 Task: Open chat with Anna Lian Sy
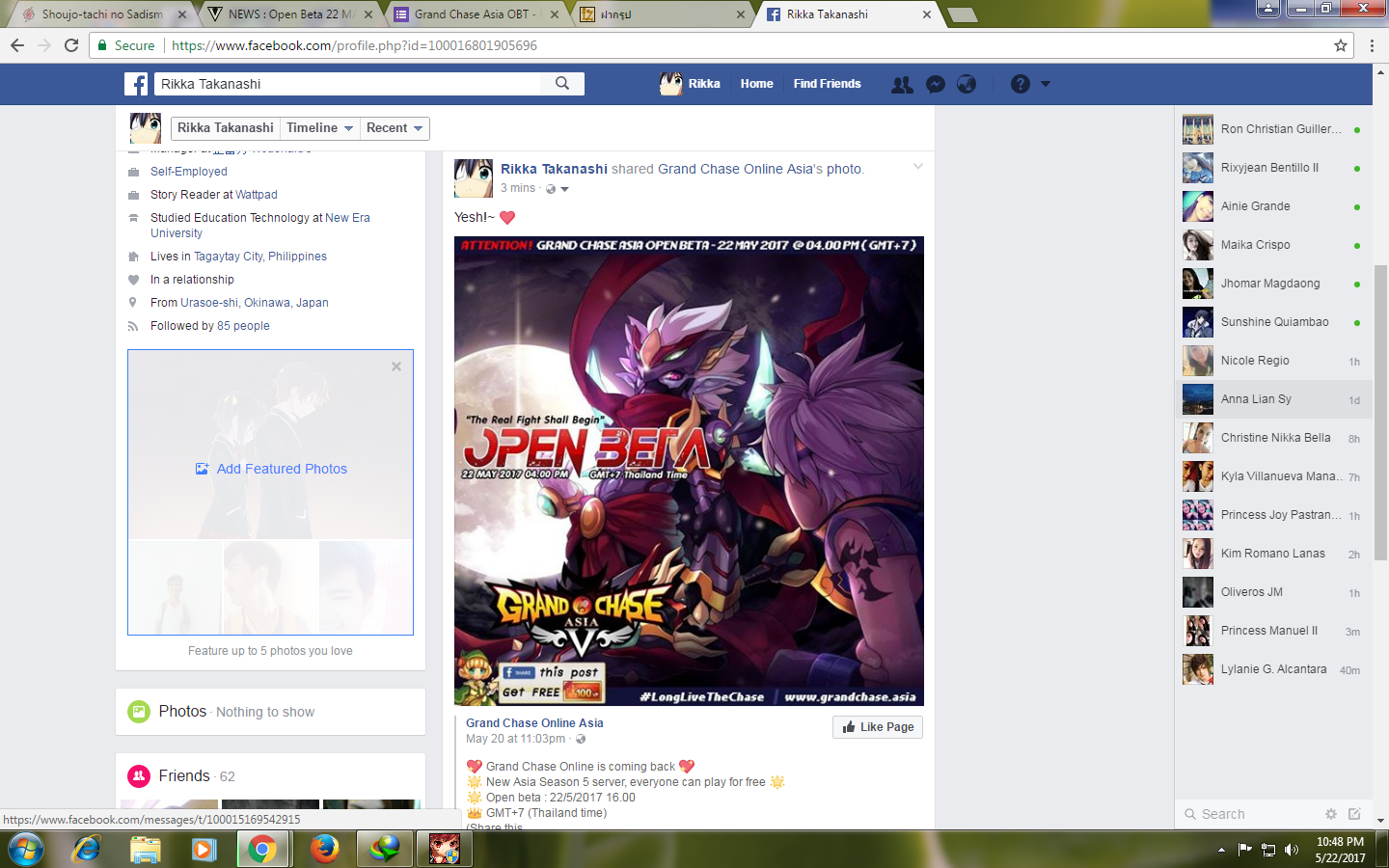[x=1273, y=399]
